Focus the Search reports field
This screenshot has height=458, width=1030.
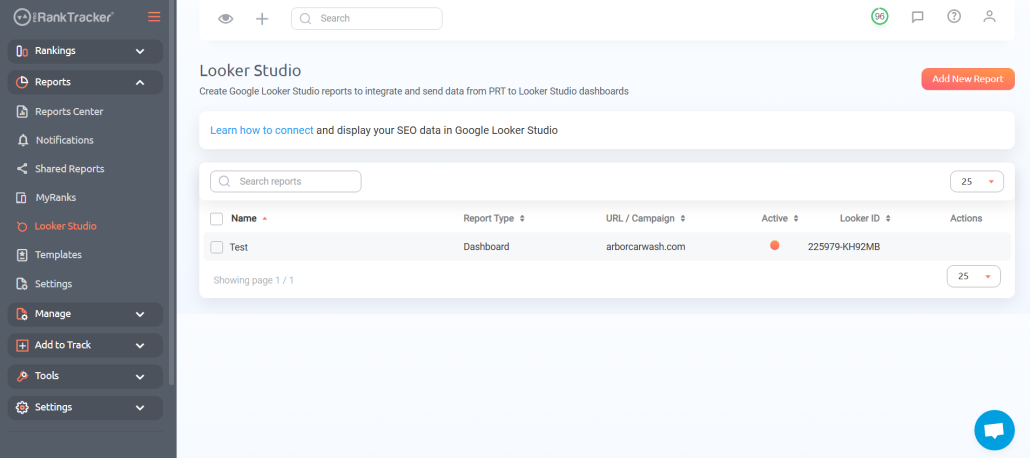[x=286, y=181]
